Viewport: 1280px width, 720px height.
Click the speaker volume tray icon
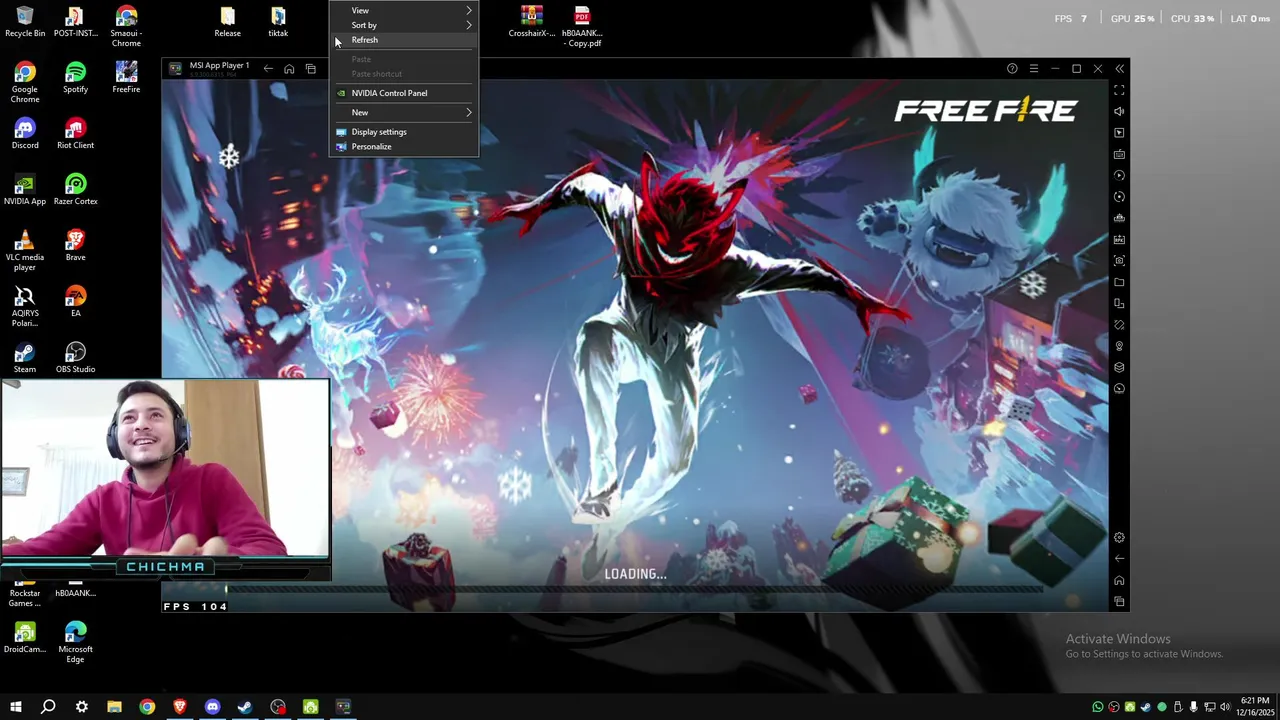pyautogui.click(x=1226, y=707)
